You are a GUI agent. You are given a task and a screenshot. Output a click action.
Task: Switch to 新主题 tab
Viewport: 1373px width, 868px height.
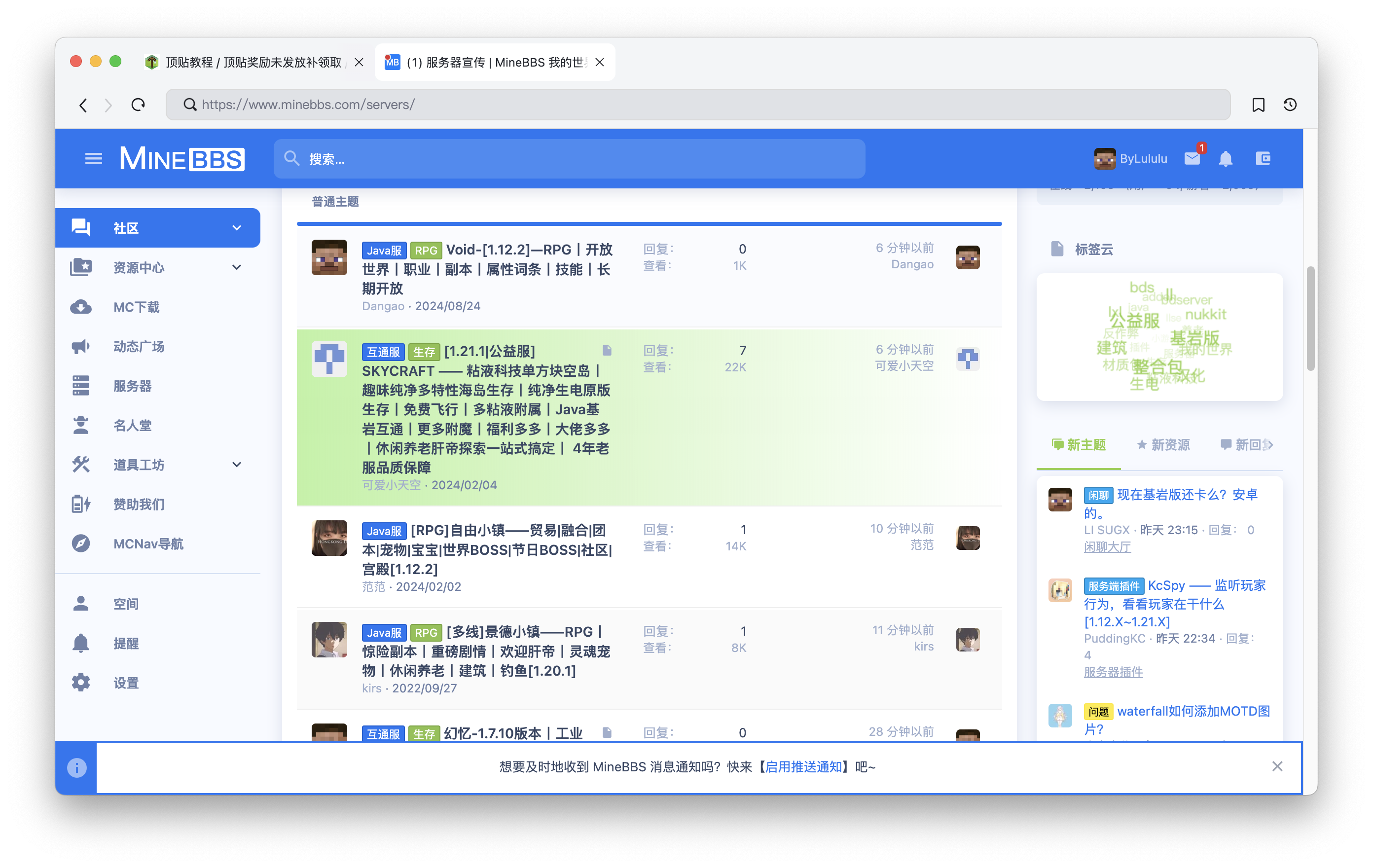tap(1079, 445)
